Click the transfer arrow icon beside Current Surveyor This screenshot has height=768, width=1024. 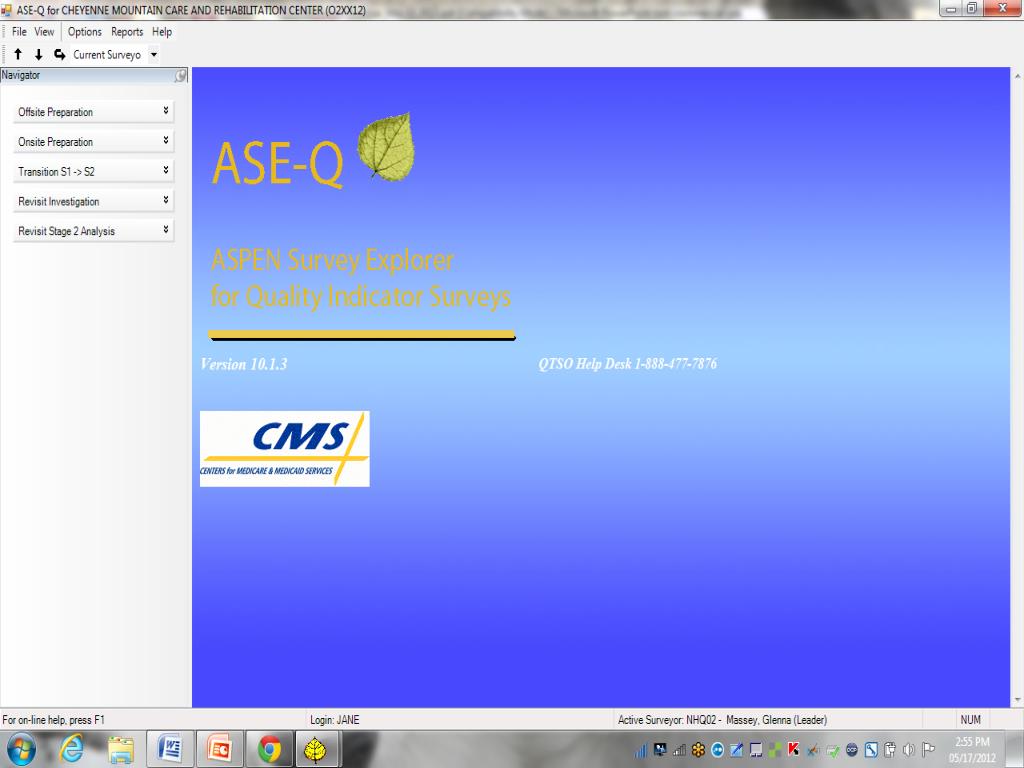click(x=59, y=54)
